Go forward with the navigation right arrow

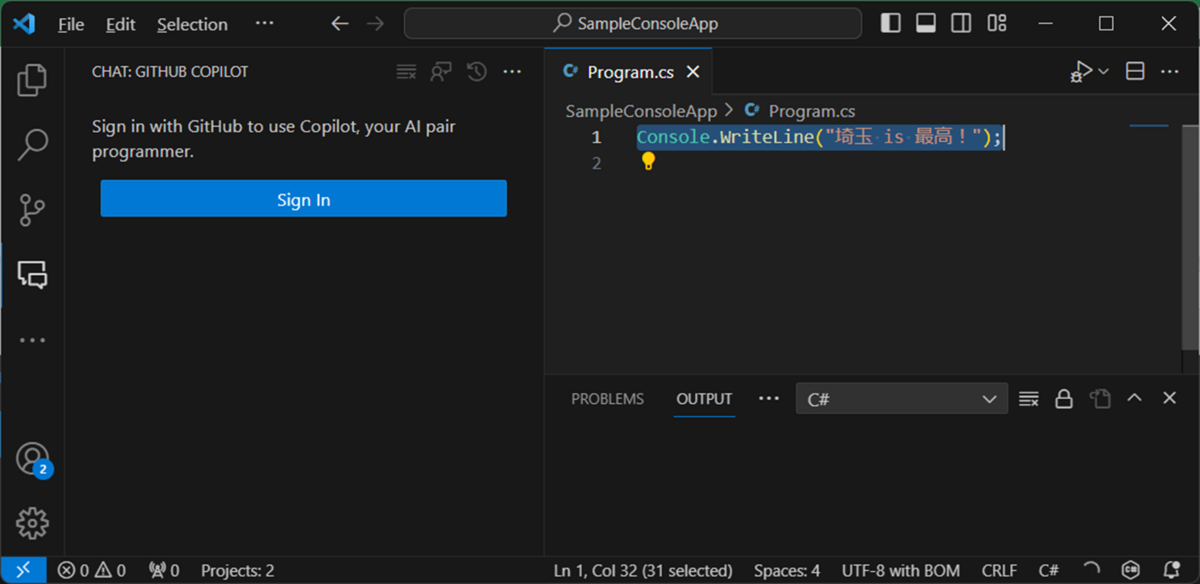pos(375,24)
